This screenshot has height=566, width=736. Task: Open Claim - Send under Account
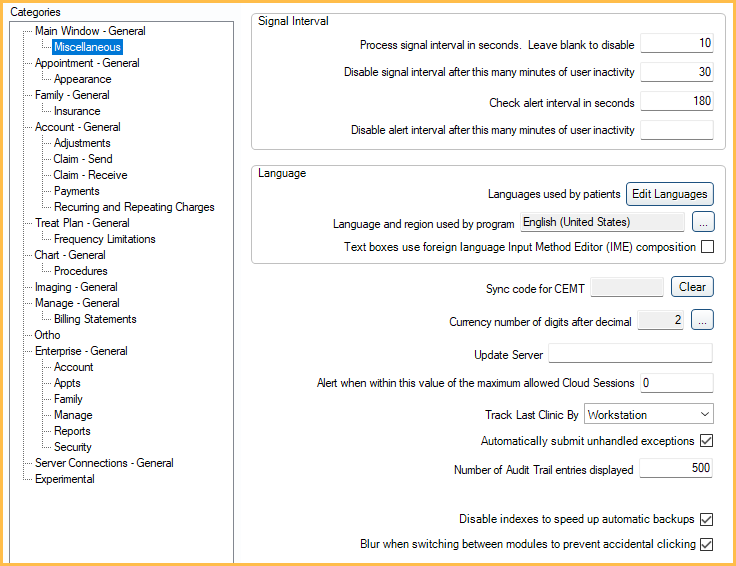click(83, 159)
